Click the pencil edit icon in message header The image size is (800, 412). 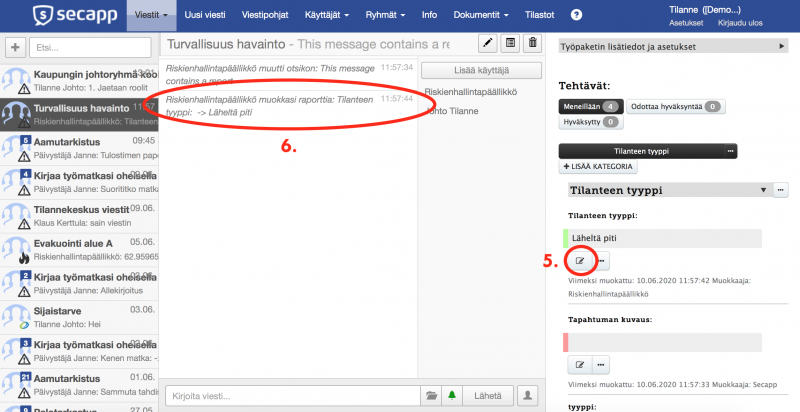(x=487, y=43)
